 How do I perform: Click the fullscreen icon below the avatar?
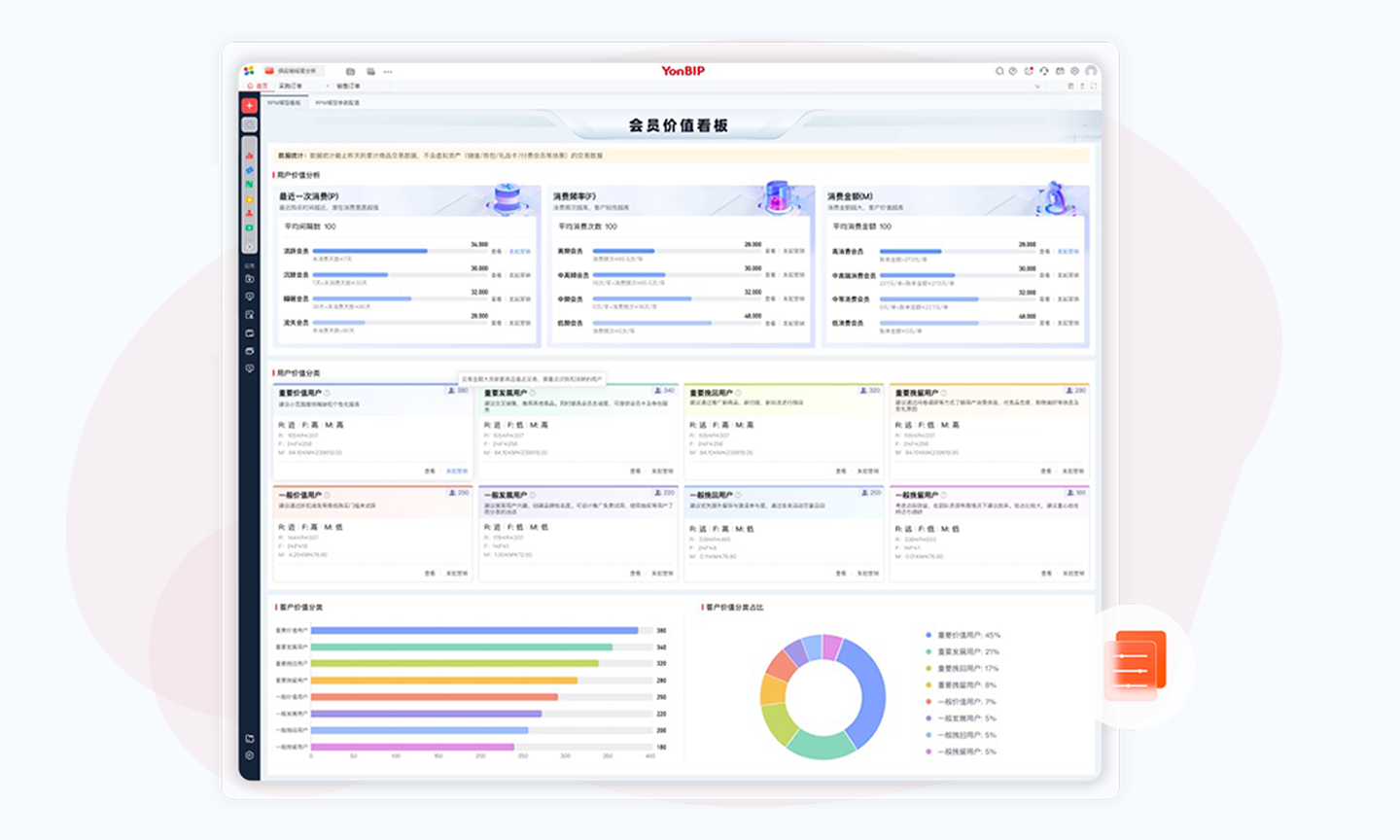point(1094,87)
